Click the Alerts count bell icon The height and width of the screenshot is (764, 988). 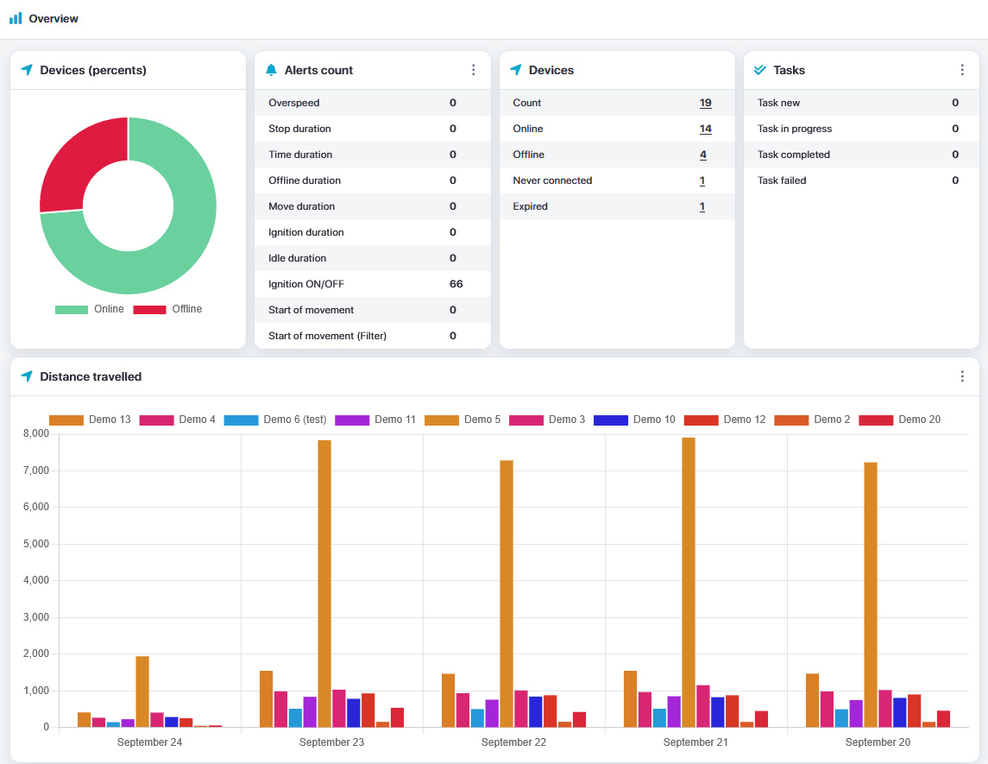(x=271, y=70)
